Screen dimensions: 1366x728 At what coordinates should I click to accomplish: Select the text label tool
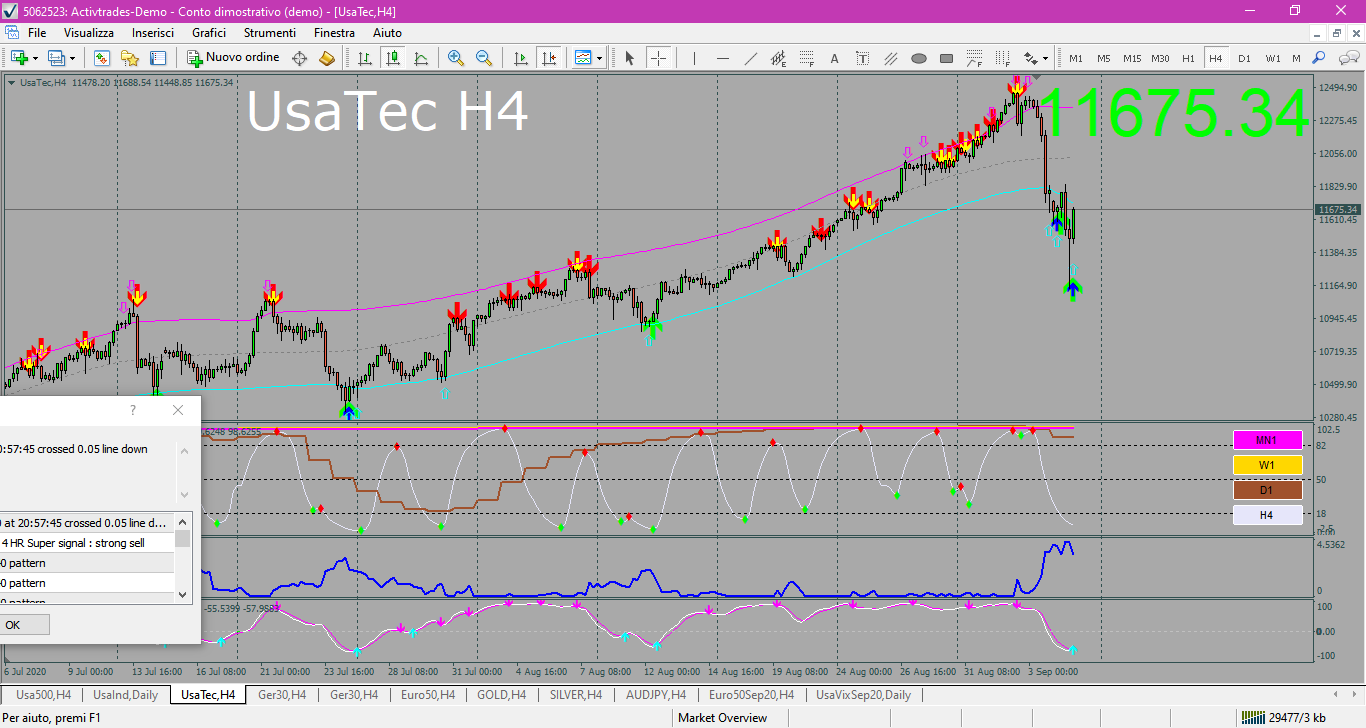point(863,58)
